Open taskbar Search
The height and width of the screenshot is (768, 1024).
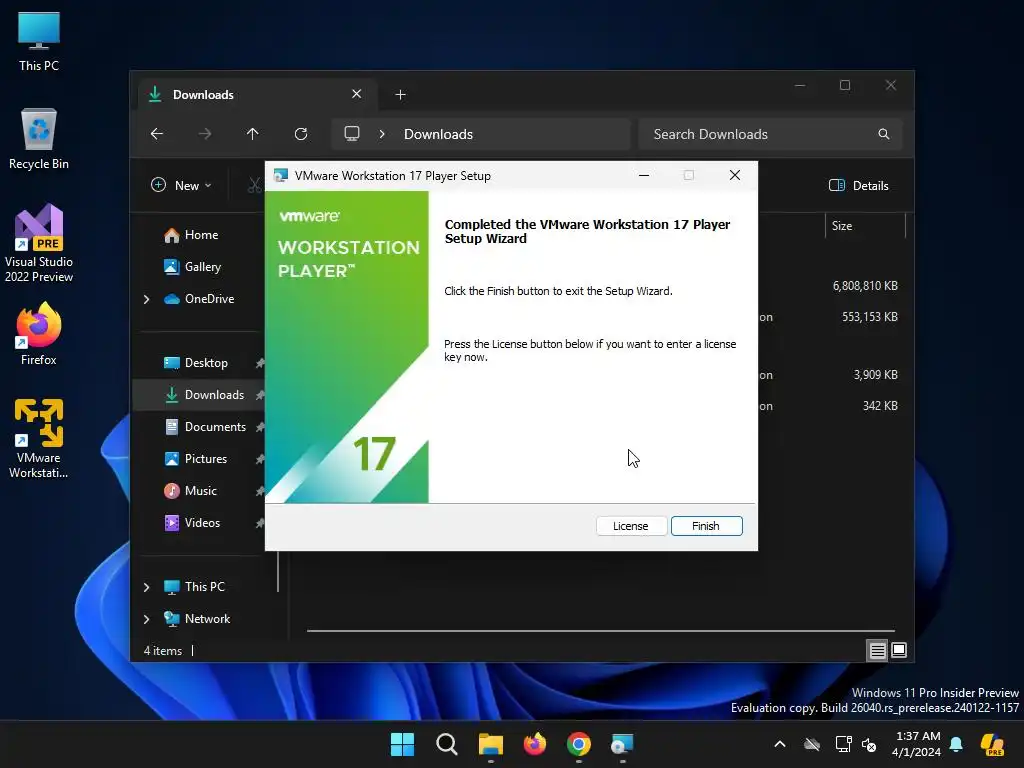pos(447,744)
